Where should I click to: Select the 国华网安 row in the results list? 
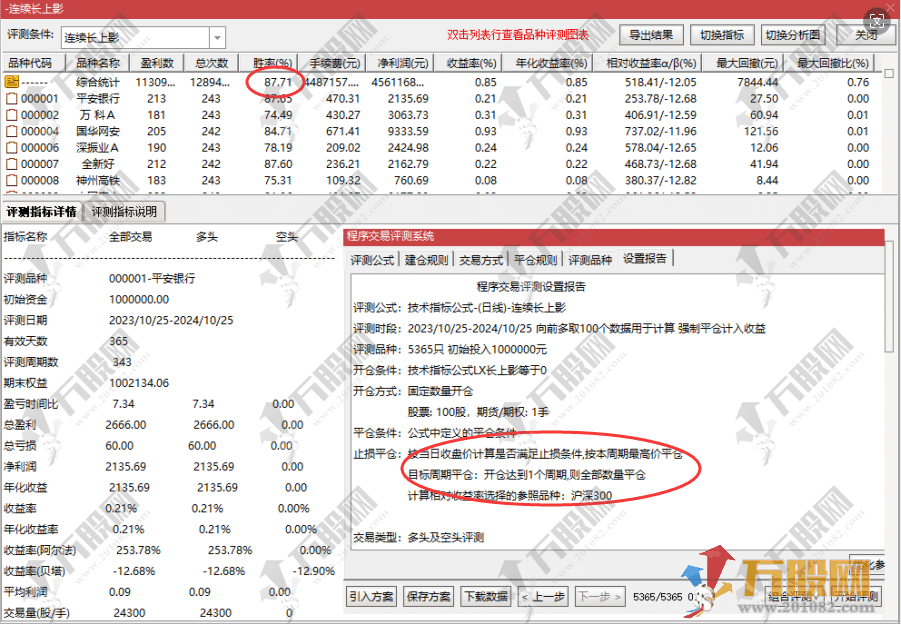point(100,131)
